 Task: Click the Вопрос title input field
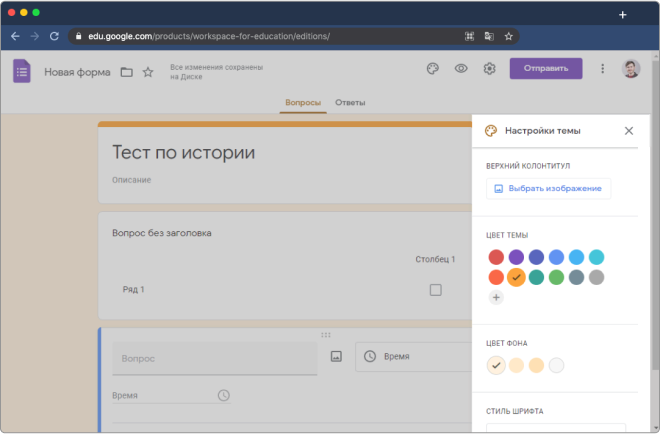point(215,358)
